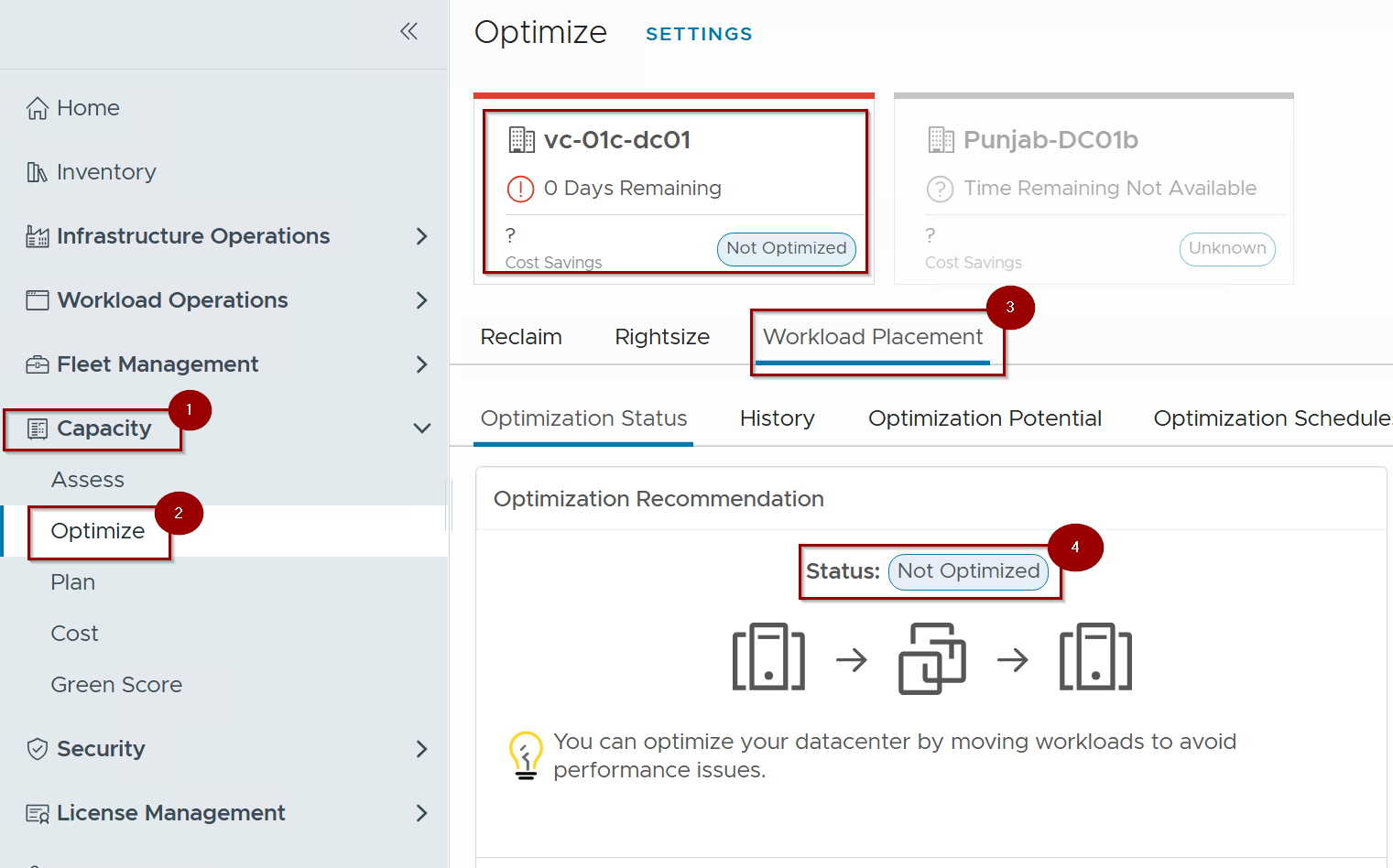Click the Inventory books icon

37,172
